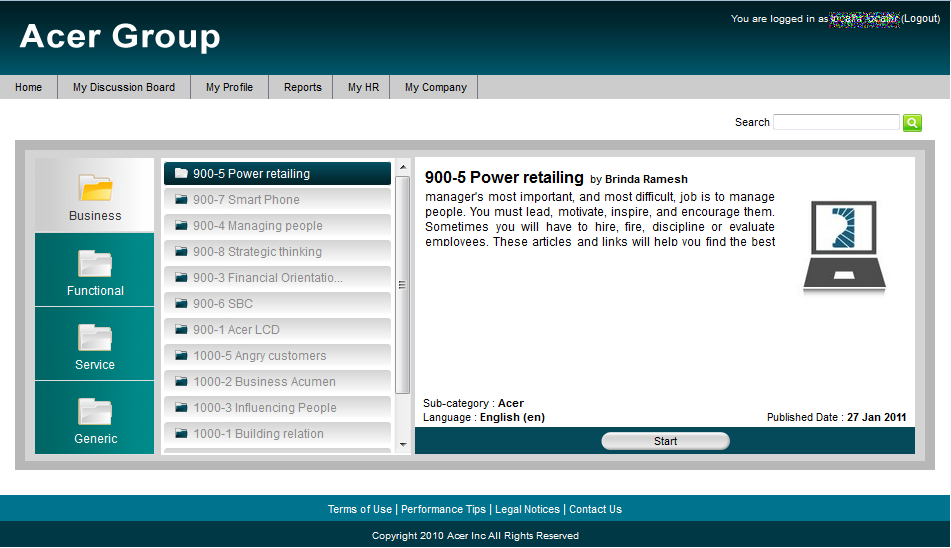This screenshot has width=951, height=548.
Task: Click folder icon beside 1000-5 Angry customers
Action: tap(181, 356)
